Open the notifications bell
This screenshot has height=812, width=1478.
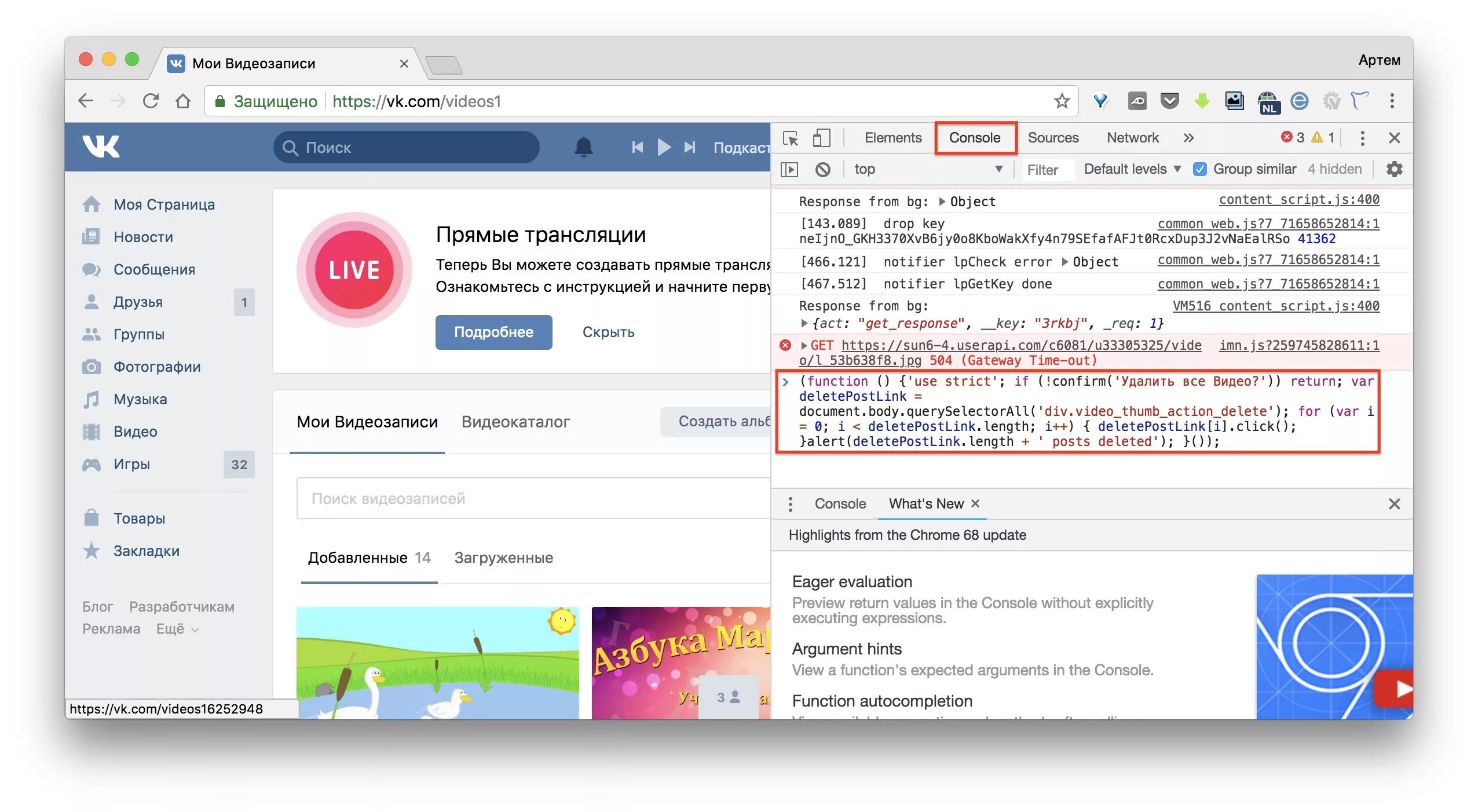pos(583,147)
